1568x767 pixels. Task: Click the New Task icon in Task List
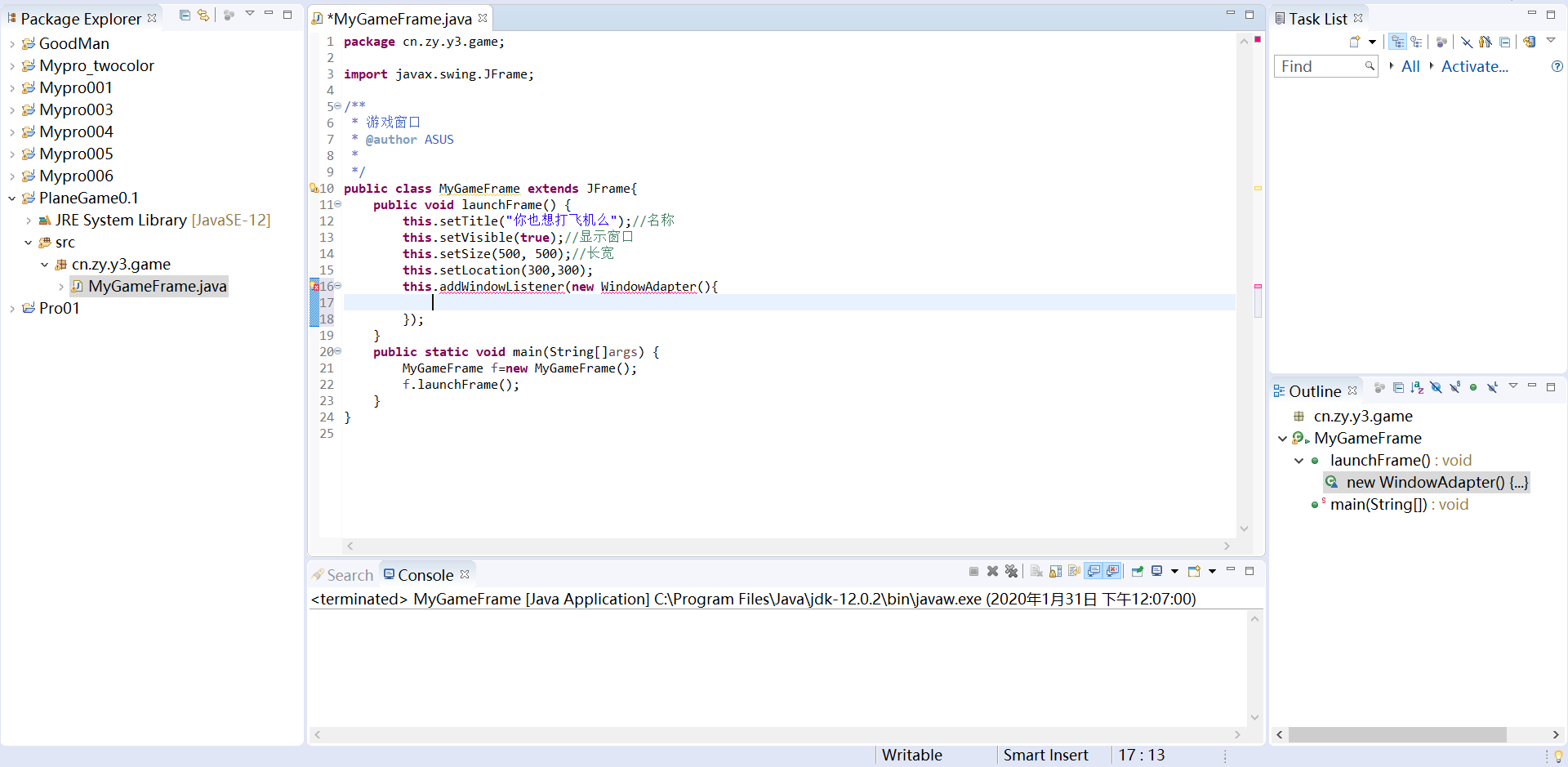click(1355, 42)
